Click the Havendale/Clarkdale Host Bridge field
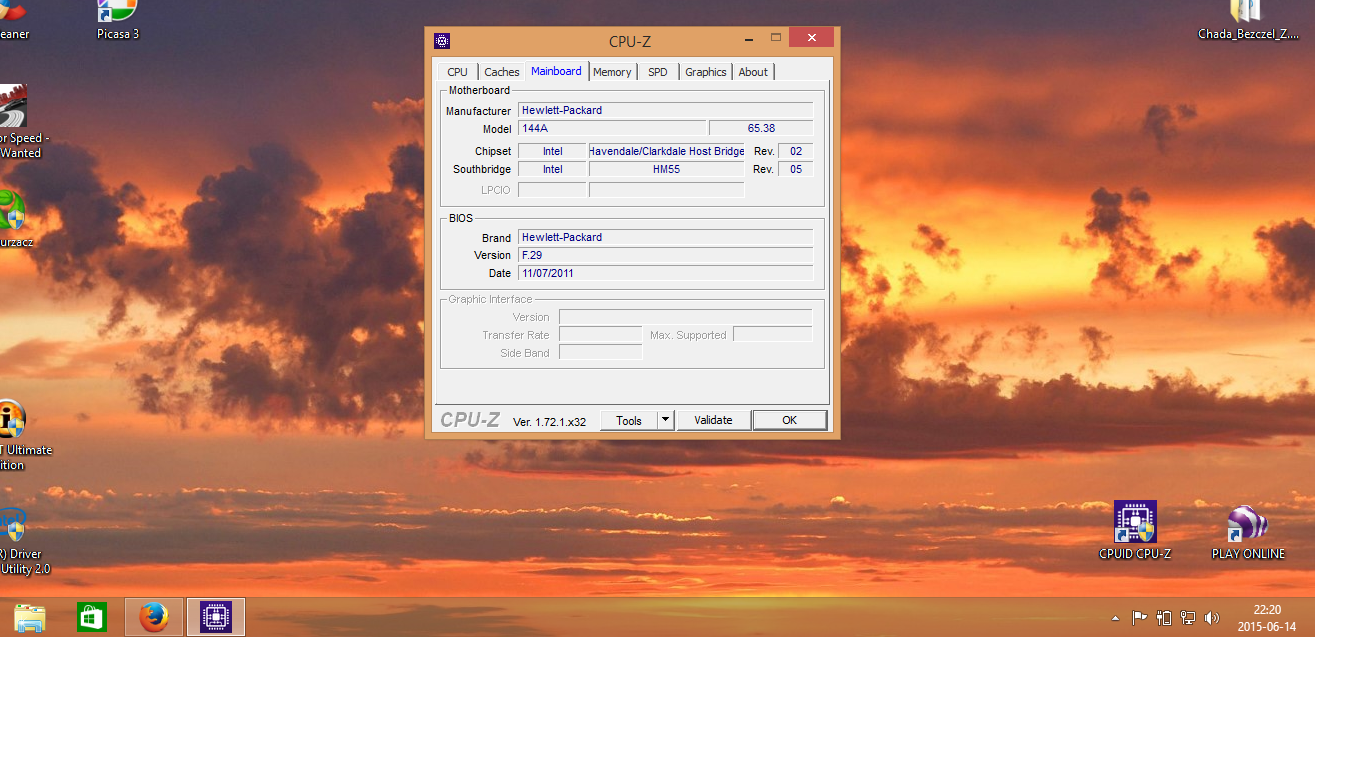 [667, 151]
